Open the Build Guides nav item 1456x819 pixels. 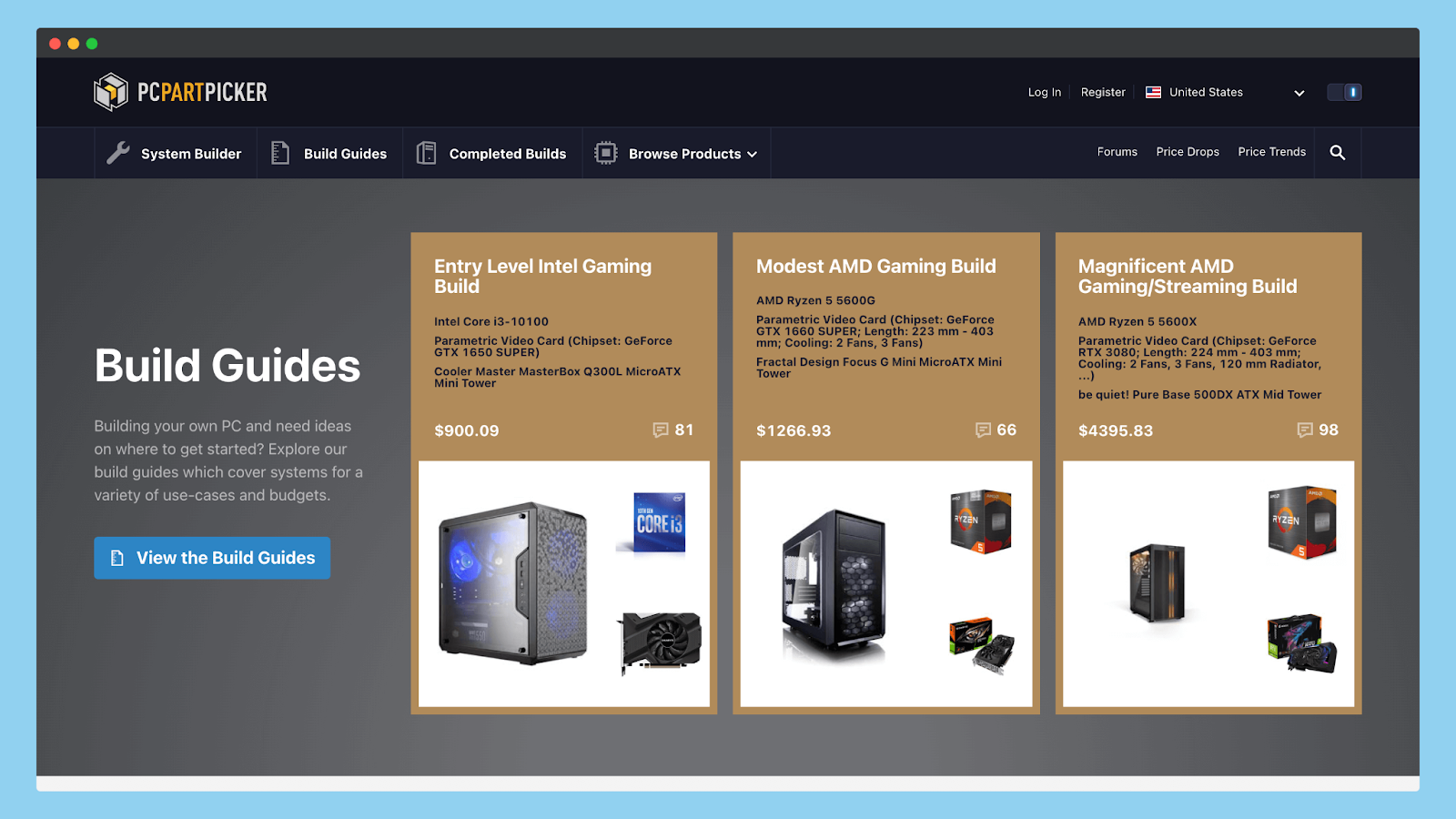click(x=329, y=153)
